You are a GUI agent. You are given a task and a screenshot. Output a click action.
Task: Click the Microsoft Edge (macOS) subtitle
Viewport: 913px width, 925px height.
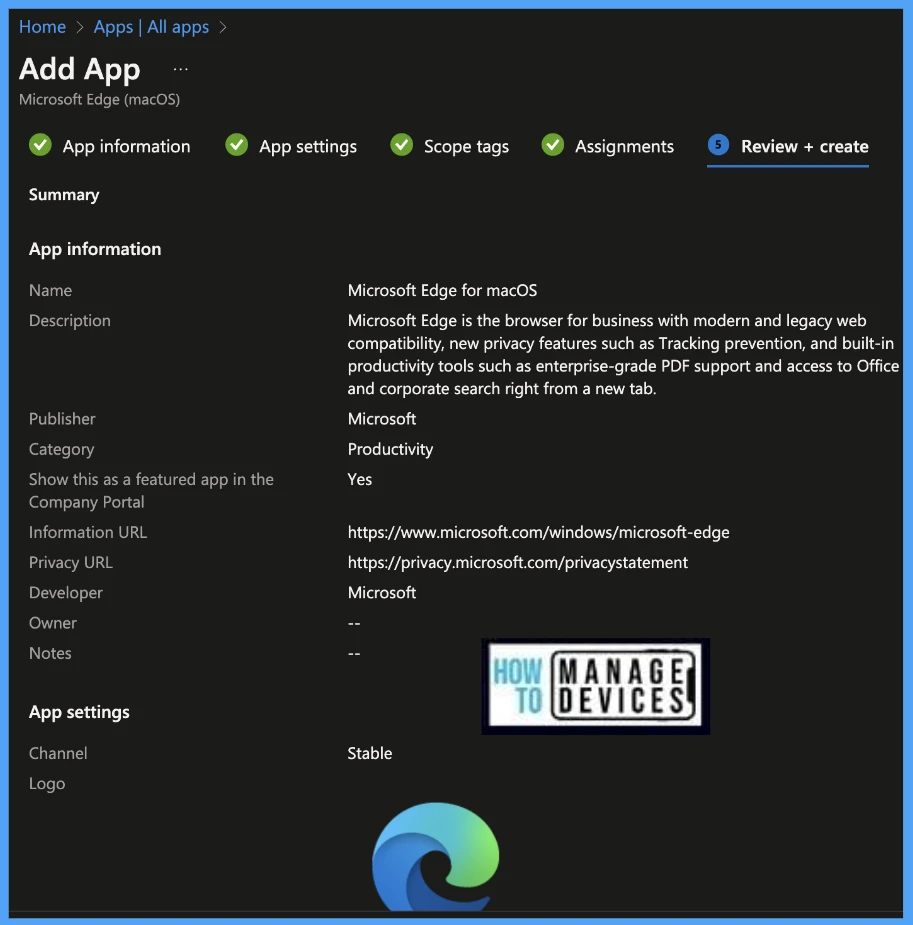tap(99, 99)
